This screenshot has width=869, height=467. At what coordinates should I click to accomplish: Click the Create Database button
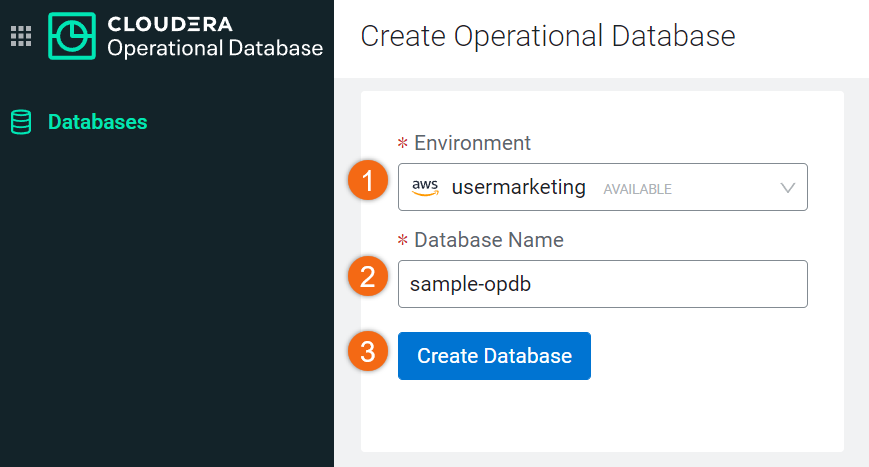coord(494,356)
